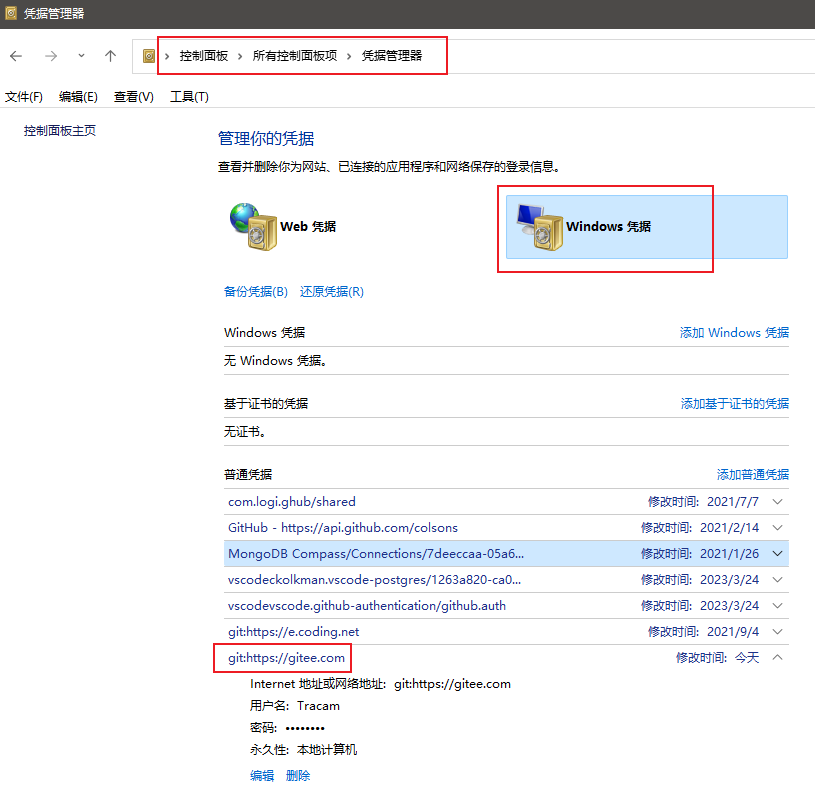Collapse the git:https://gitee.com credential details
The height and width of the screenshot is (788, 815).
coord(778,658)
